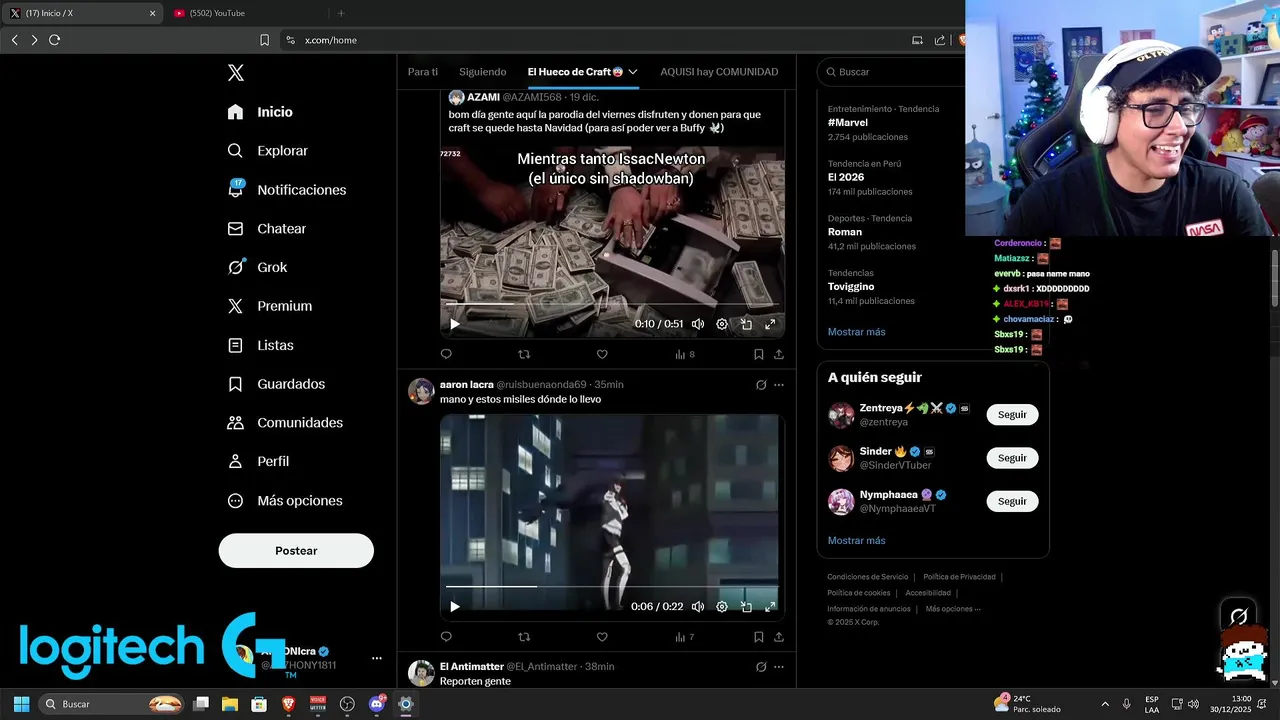Play the AZAMI money video

coord(455,324)
